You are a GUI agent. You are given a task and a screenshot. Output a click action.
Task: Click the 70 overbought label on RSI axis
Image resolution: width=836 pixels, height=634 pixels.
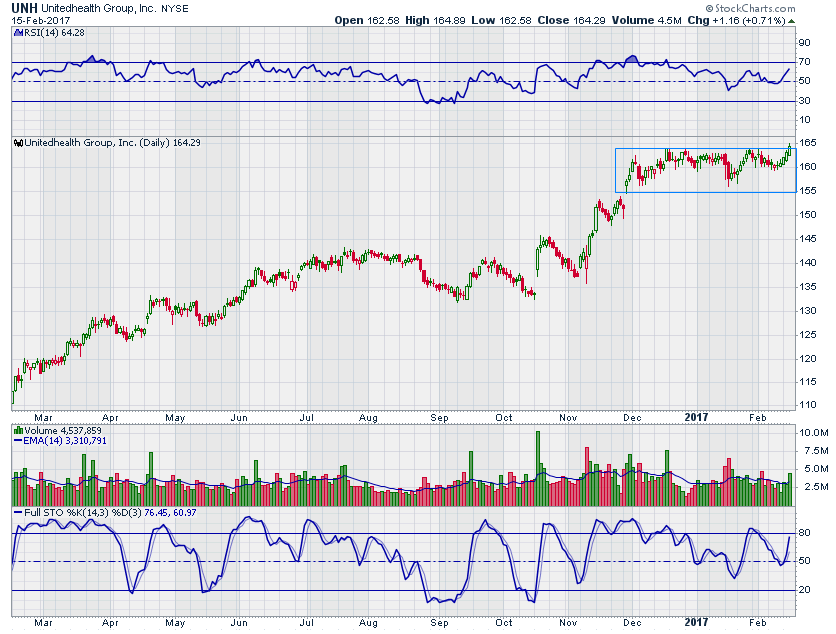[x=805, y=62]
